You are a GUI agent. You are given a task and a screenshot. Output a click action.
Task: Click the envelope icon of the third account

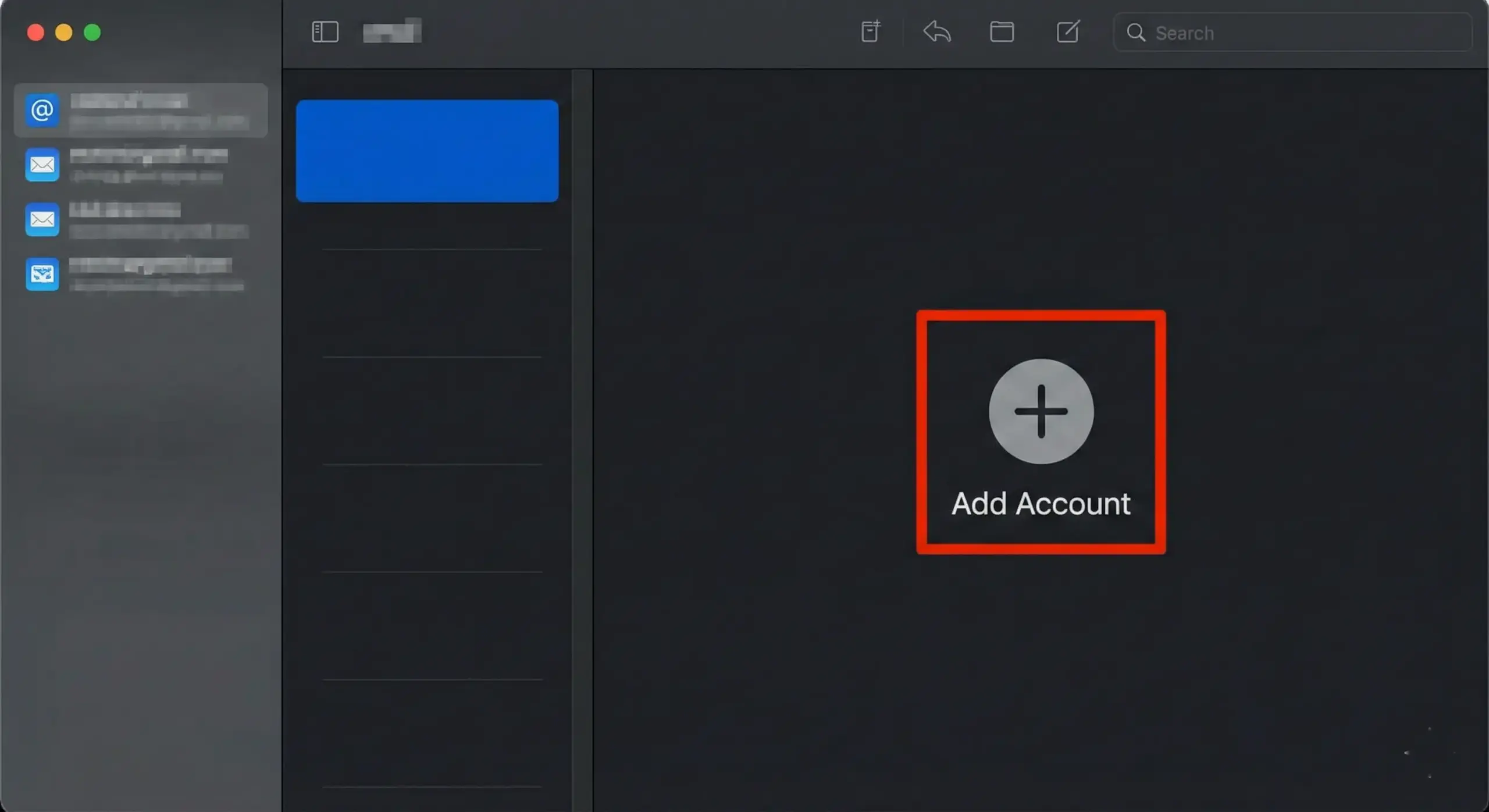pyautogui.click(x=41, y=219)
